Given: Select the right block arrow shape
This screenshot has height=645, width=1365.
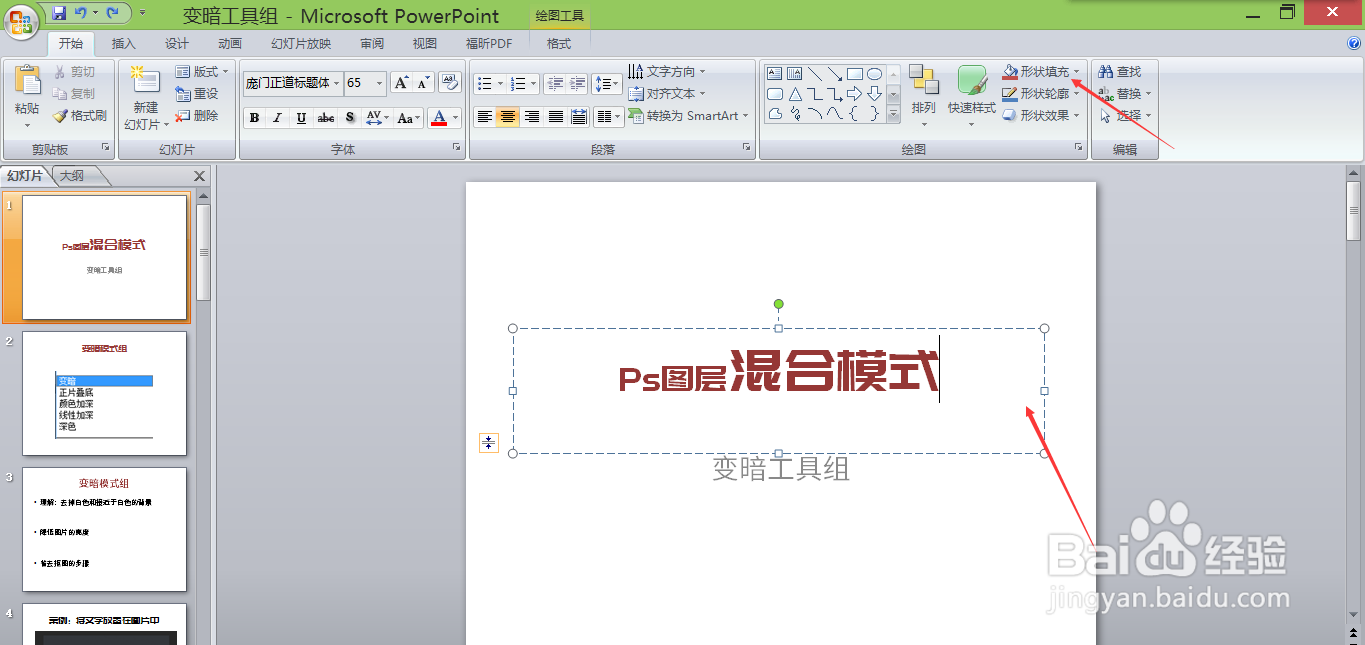Looking at the screenshot, I should click(x=855, y=93).
